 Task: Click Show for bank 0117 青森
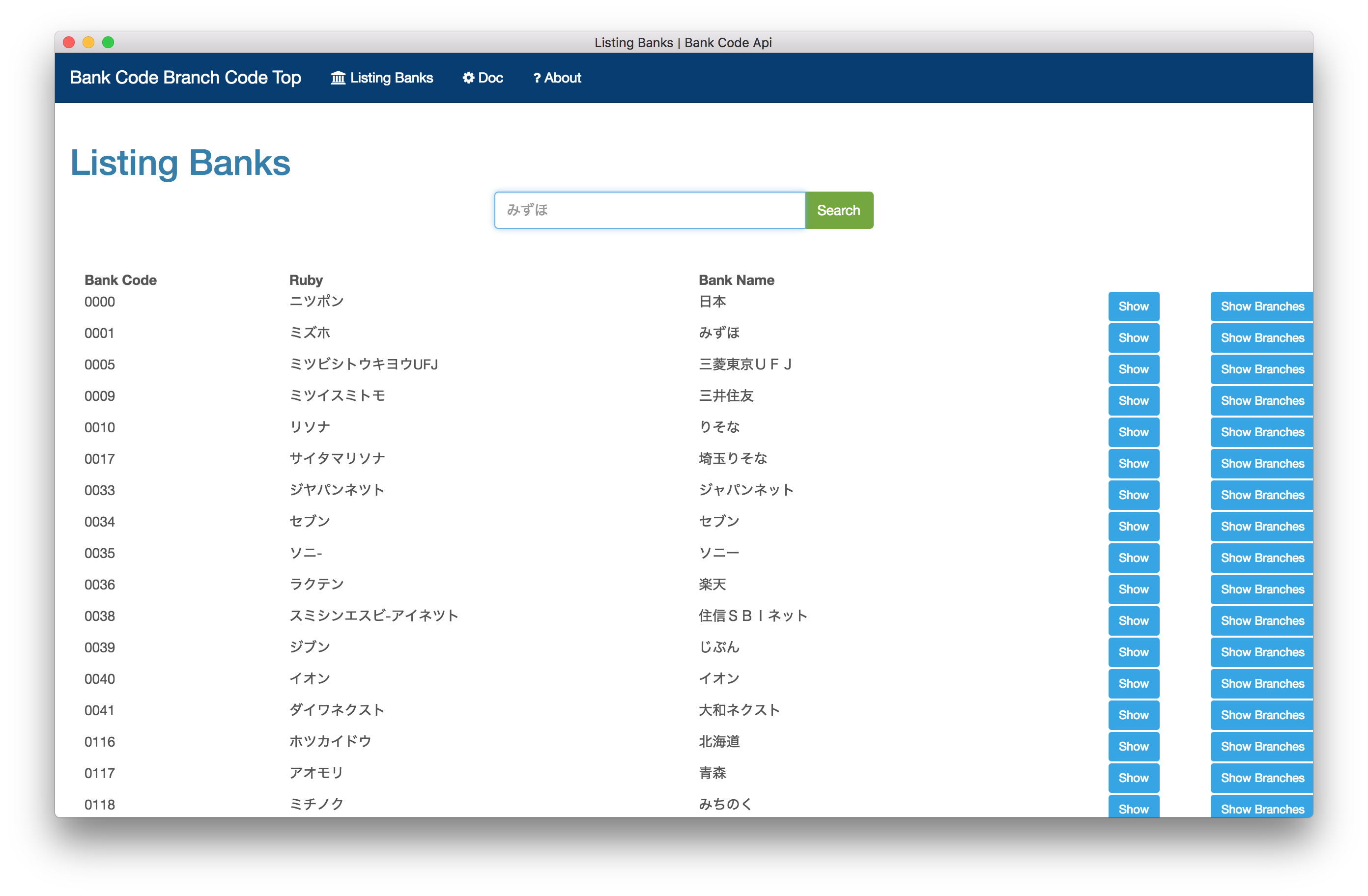pyautogui.click(x=1134, y=778)
